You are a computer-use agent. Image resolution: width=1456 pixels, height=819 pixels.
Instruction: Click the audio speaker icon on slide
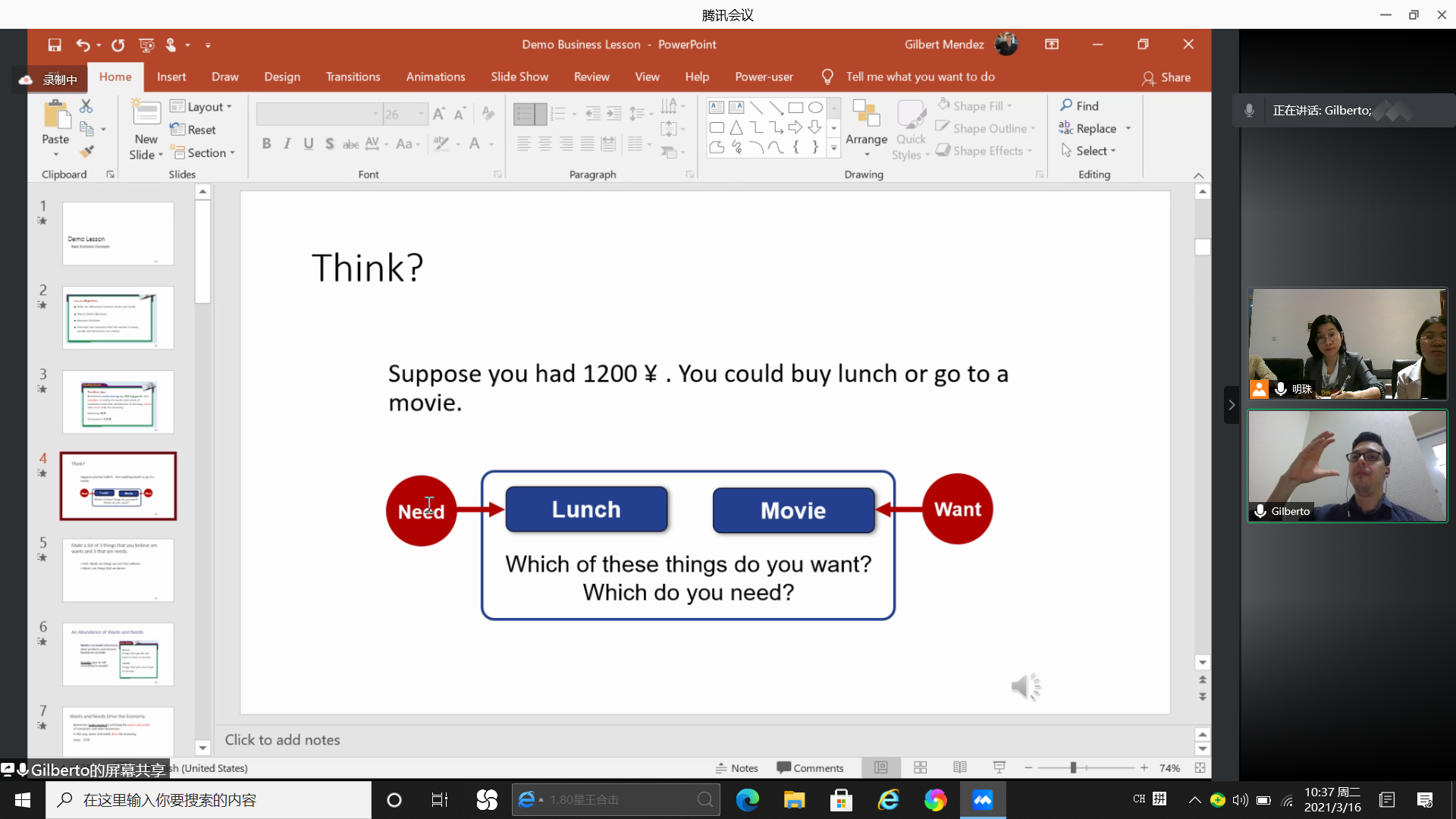tap(1025, 687)
